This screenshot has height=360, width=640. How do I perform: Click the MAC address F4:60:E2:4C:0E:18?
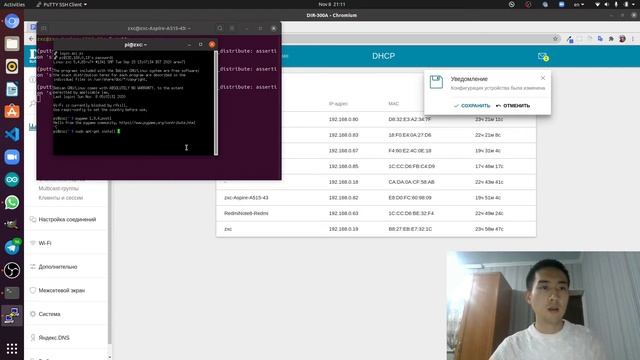pyautogui.click(x=409, y=151)
